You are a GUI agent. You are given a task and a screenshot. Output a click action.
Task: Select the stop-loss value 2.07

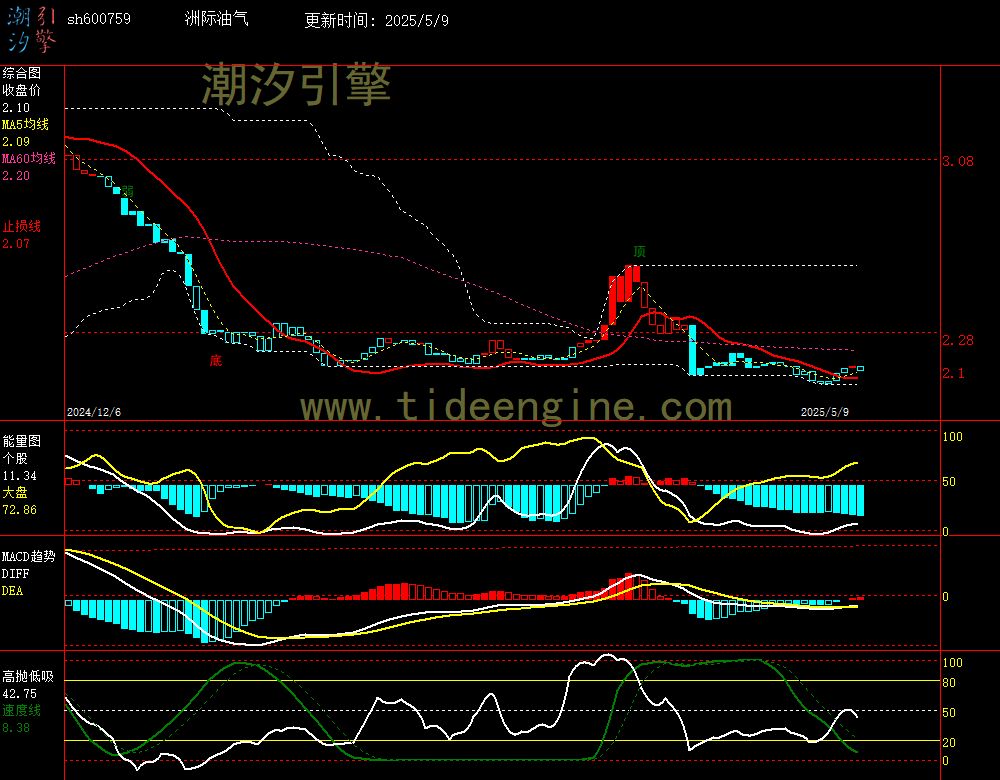pos(16,244)
